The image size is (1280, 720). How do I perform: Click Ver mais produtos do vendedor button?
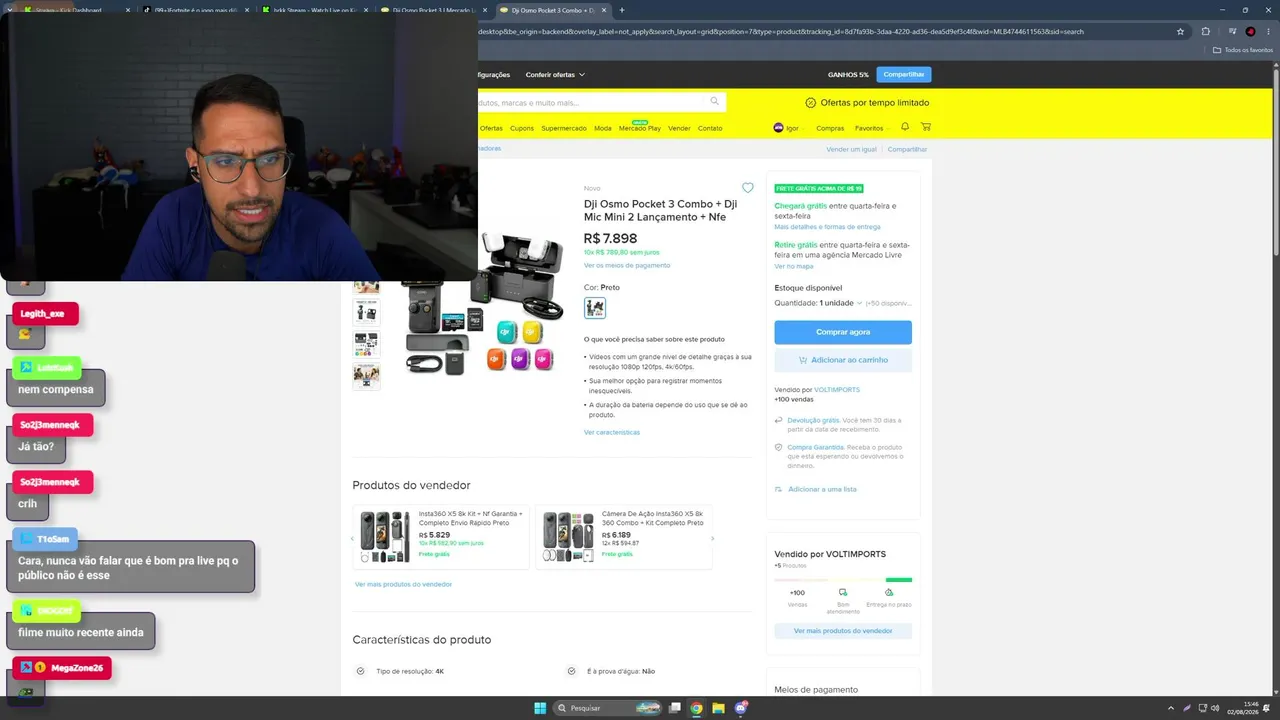(843, 631)
